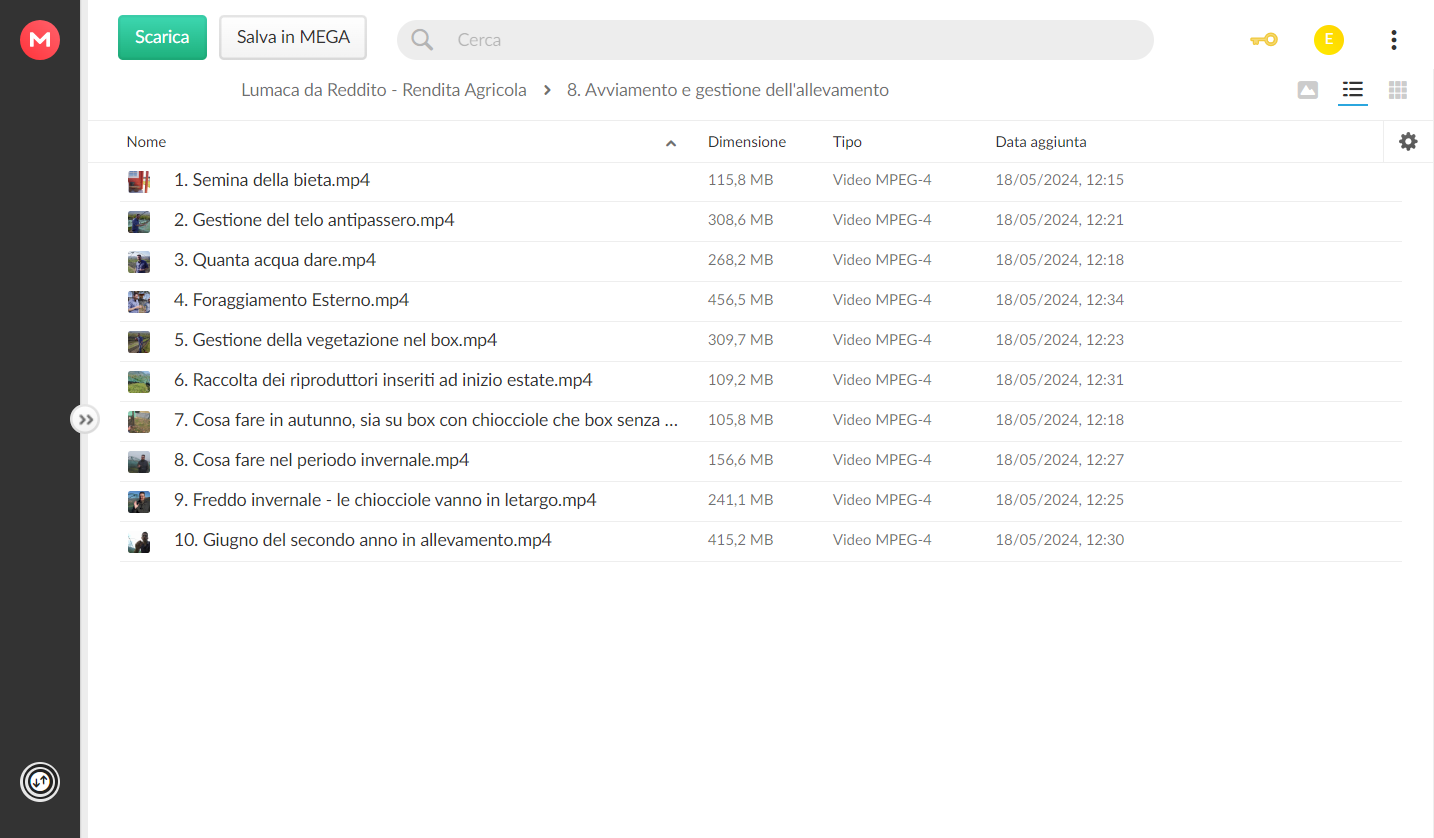Expand the collapsed left sidebar

[85, 420]
